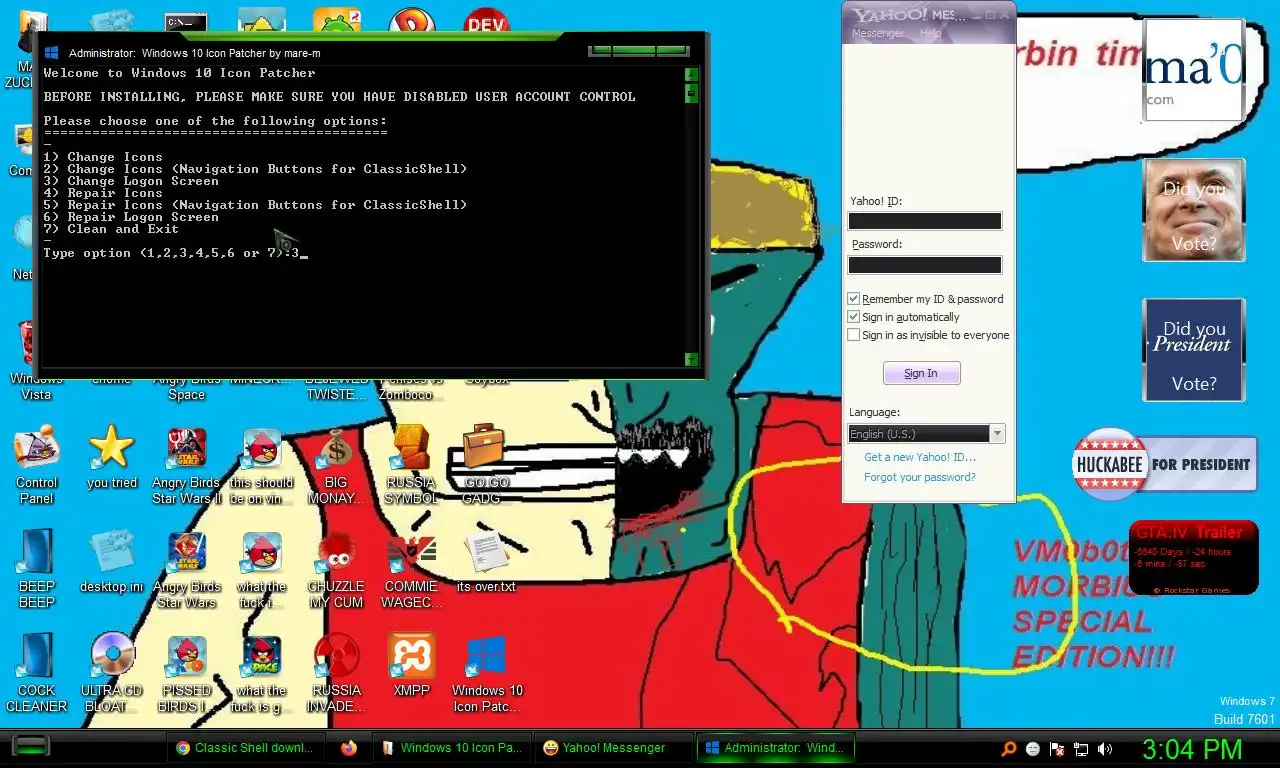Click the console scrollbar up arrow

[691, 74]
